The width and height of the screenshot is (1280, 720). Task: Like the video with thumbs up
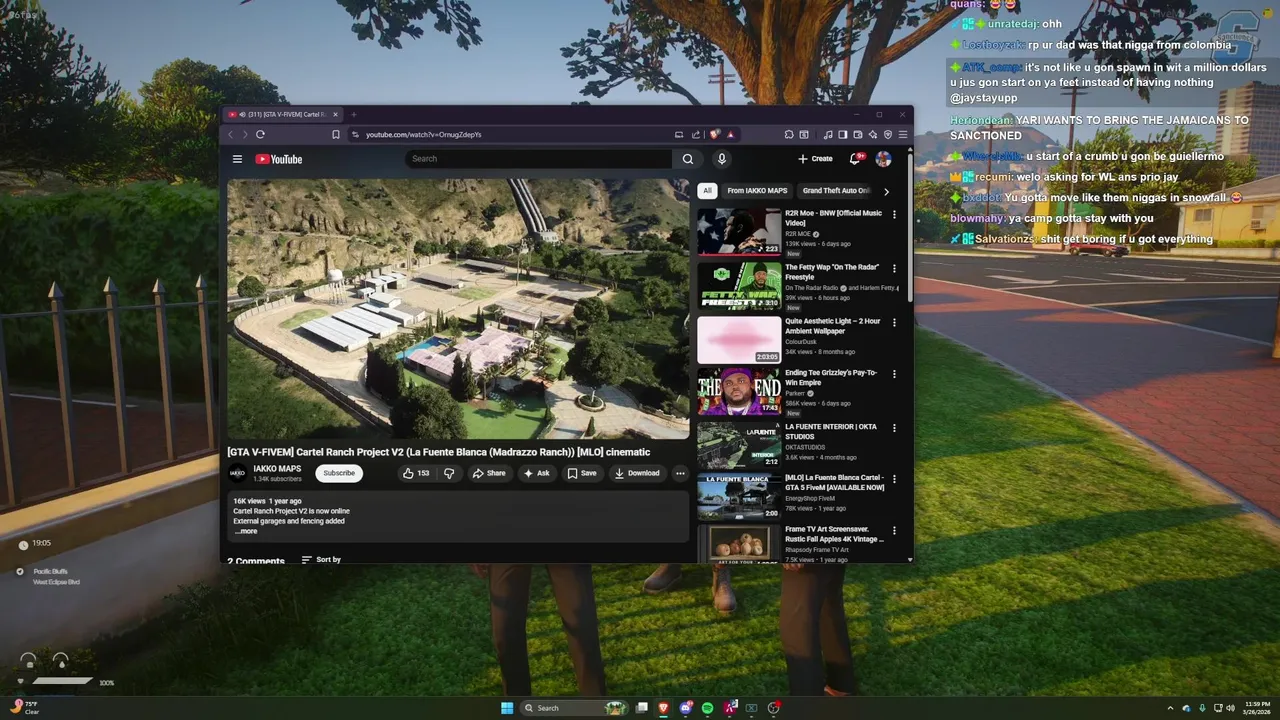[x=416, y=473]
